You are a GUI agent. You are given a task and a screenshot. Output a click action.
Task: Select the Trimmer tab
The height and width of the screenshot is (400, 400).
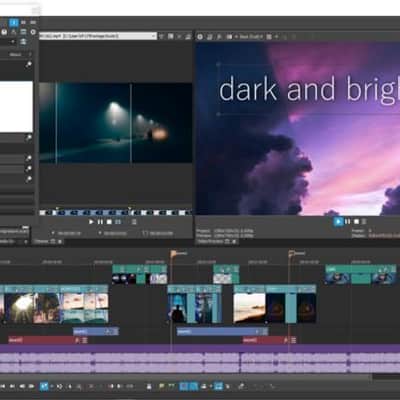(x=41, y=241)
